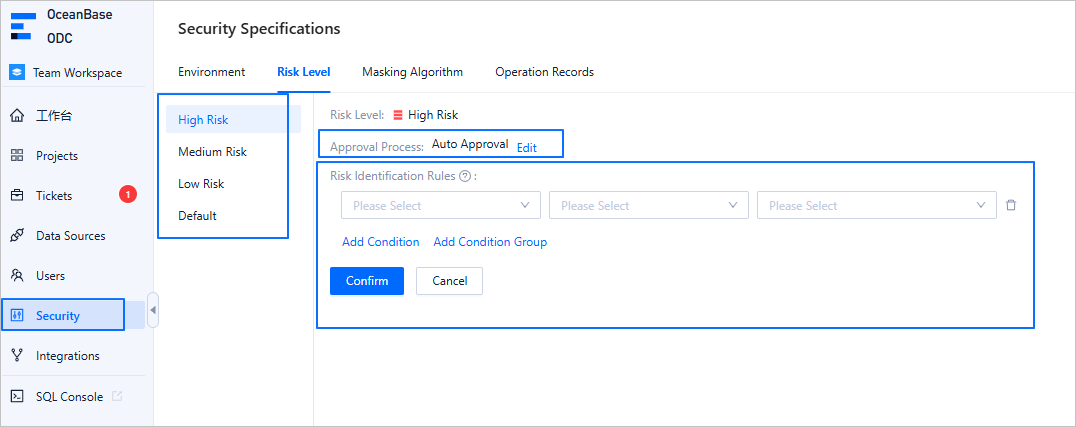Expand the first Please Select dropdown
The height and width of the screenshot is (427, 1076).
440,206
